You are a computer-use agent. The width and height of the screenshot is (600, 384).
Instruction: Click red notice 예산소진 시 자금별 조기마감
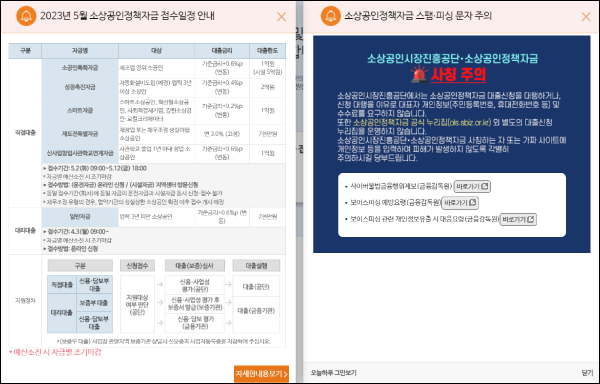(55, 352)
